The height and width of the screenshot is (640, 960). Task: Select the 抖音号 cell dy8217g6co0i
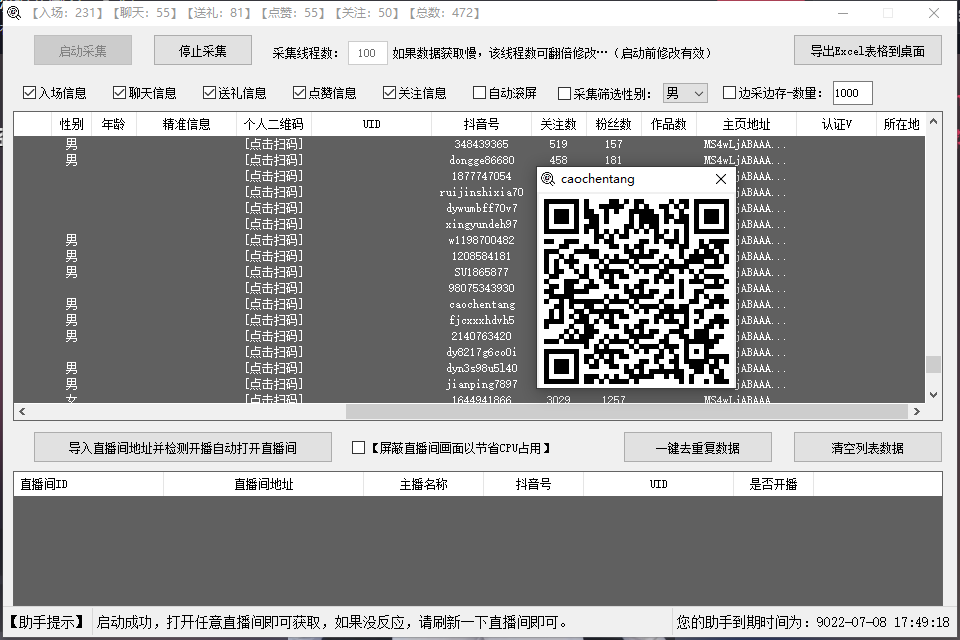481,352
